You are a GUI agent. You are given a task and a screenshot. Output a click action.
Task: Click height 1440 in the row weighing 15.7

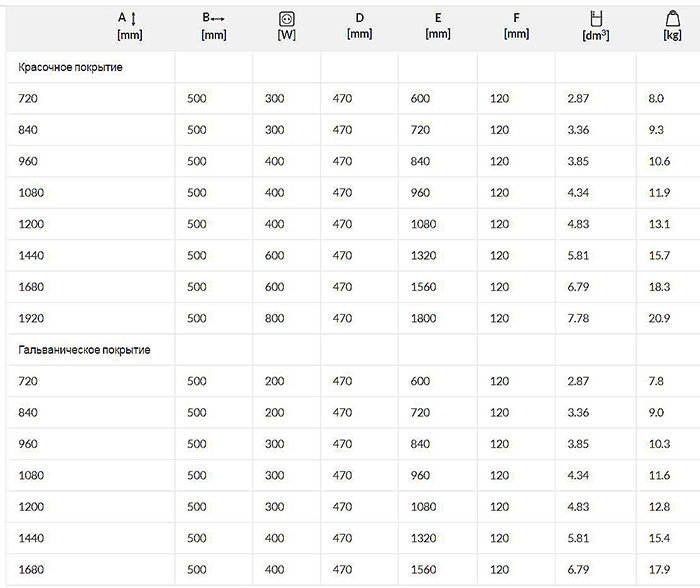(31, 255)
